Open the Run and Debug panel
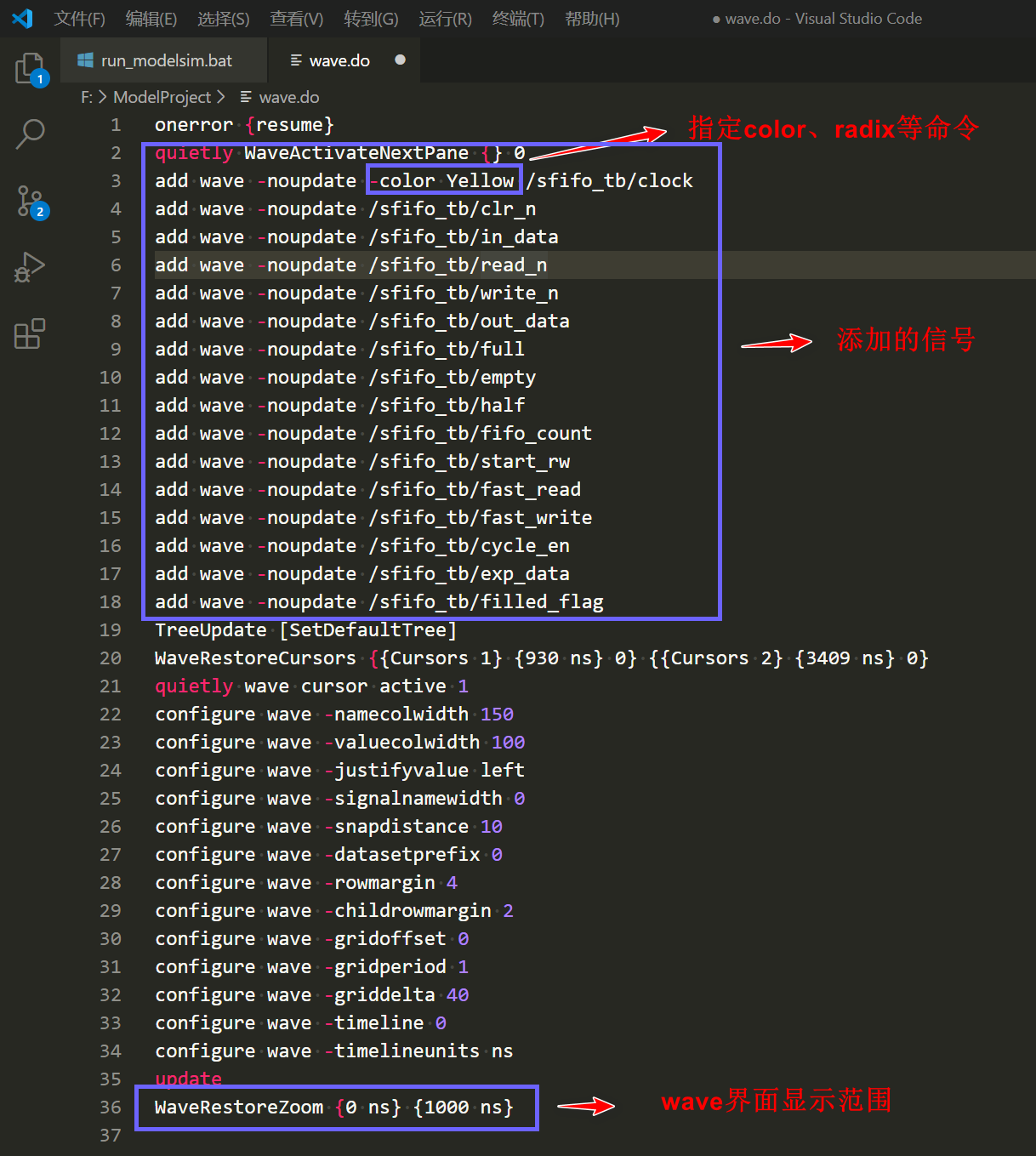Image resolution: width=1036 pixels, height=1156 pixels. point(31,267)
